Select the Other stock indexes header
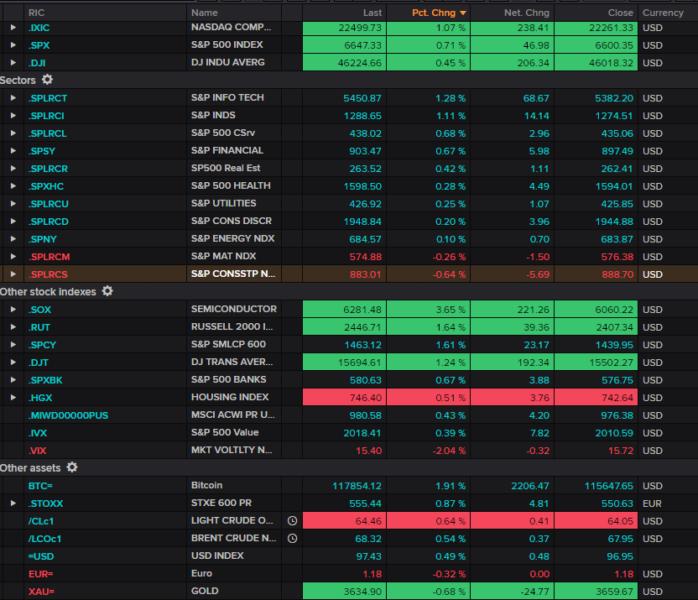Screen dimensions: 698x600 click(48, 292)
